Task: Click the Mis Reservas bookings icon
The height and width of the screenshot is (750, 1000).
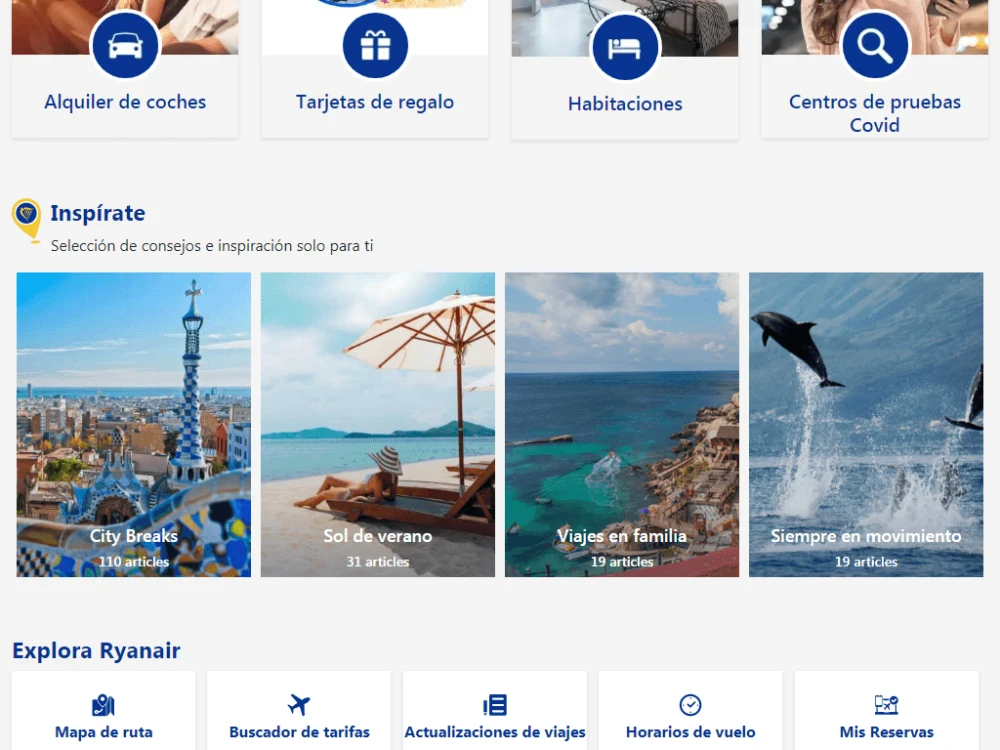Action: click(886, 705)
